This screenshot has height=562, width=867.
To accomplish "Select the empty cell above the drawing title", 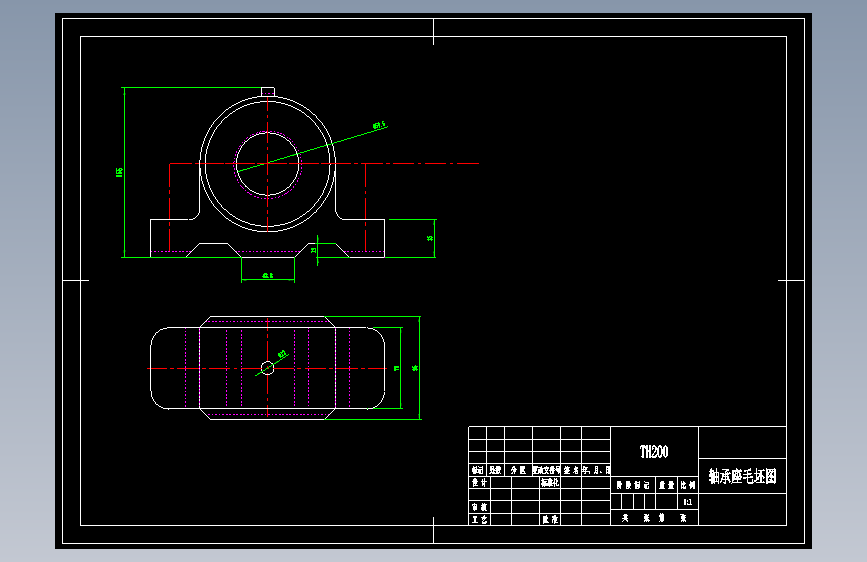I will (x=743, y=443).
